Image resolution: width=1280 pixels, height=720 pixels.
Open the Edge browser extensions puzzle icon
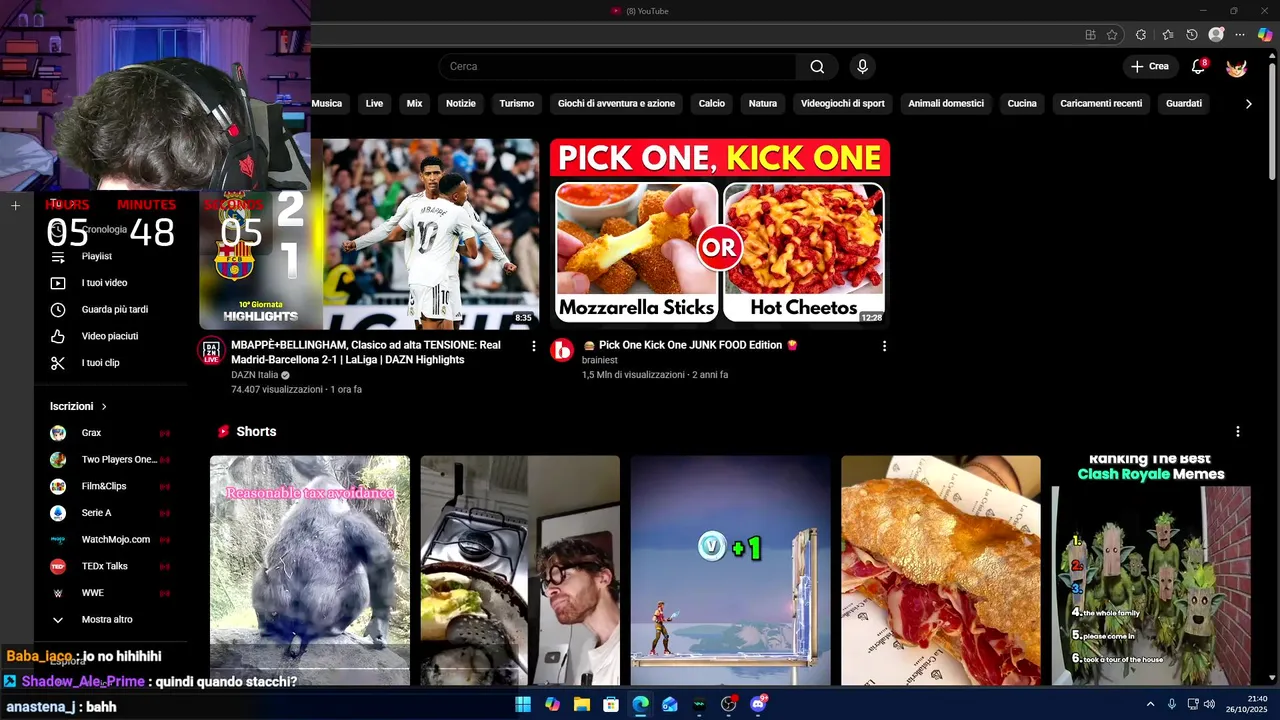pyautogui.click(x=1141, y=35)
